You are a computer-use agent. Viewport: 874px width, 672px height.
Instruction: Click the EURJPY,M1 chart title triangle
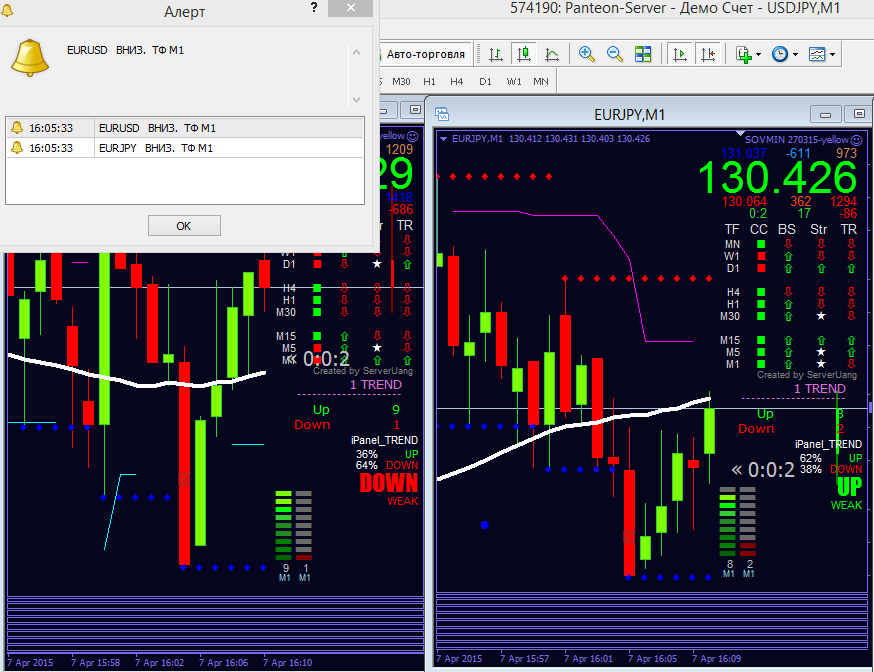click(444, 139)
